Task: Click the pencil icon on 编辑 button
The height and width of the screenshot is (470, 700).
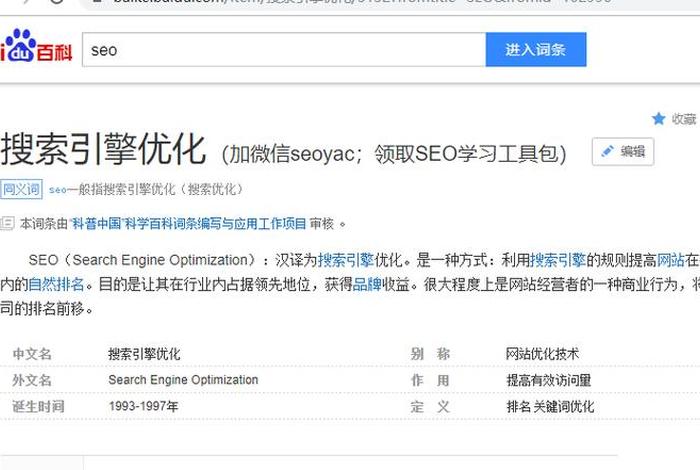Action: (607, 151)
